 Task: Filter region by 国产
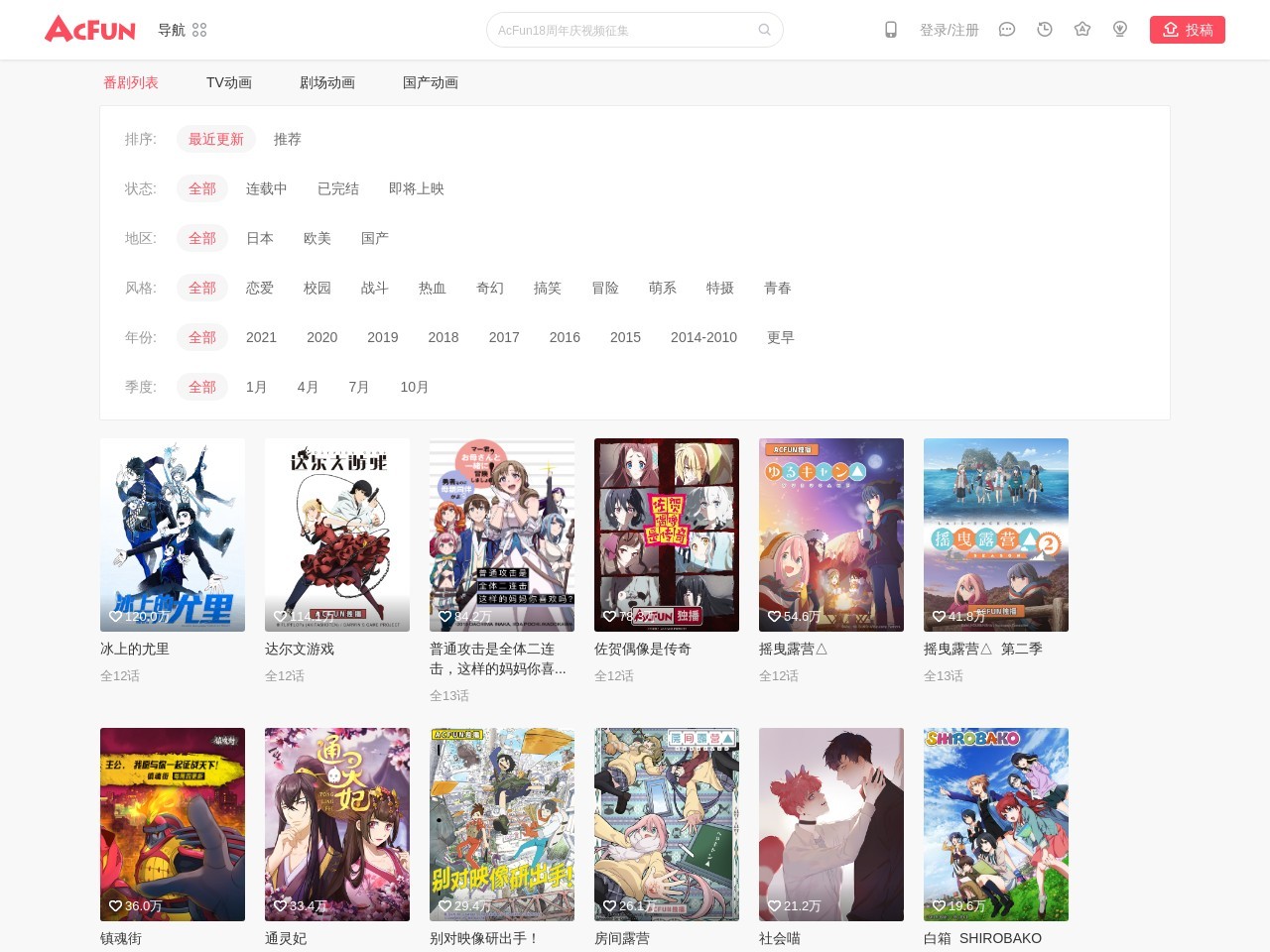click(x=375, y=238)
